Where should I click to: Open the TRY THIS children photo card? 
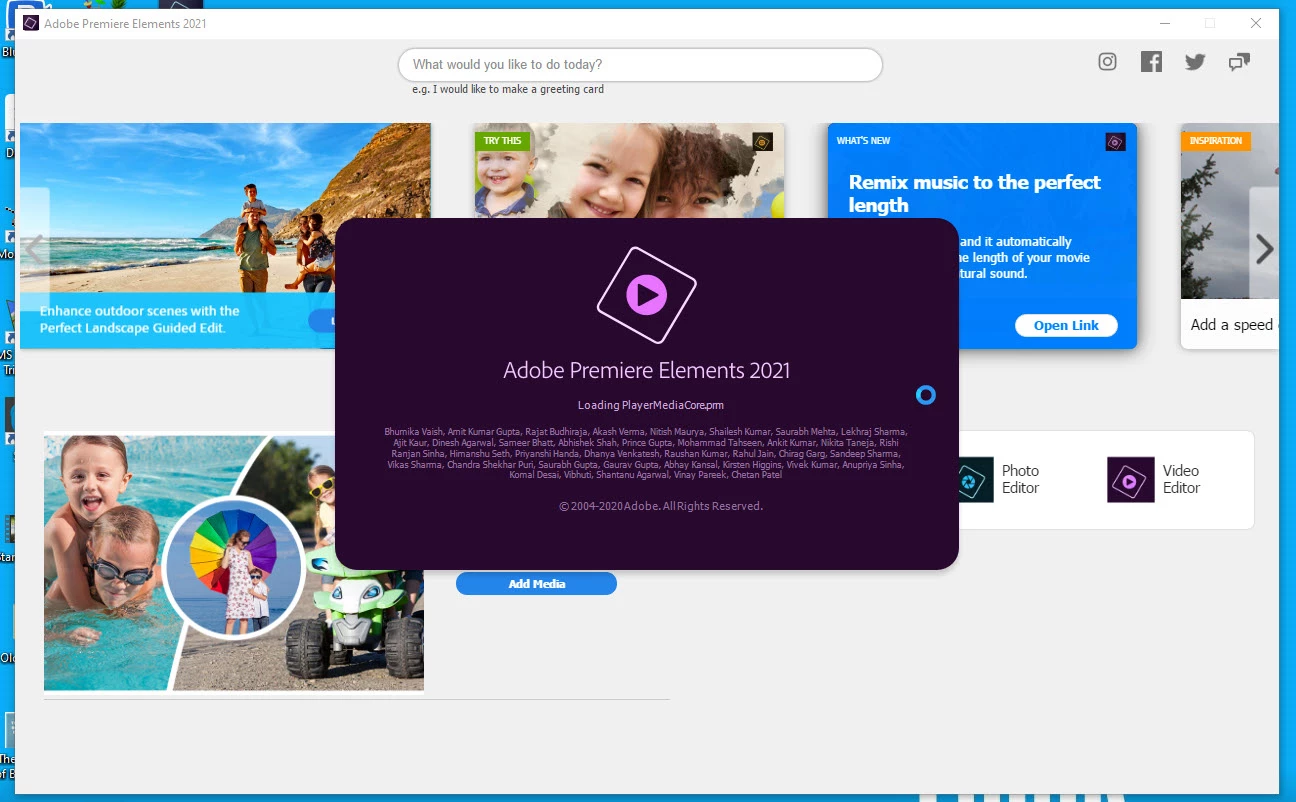[629, 170]
